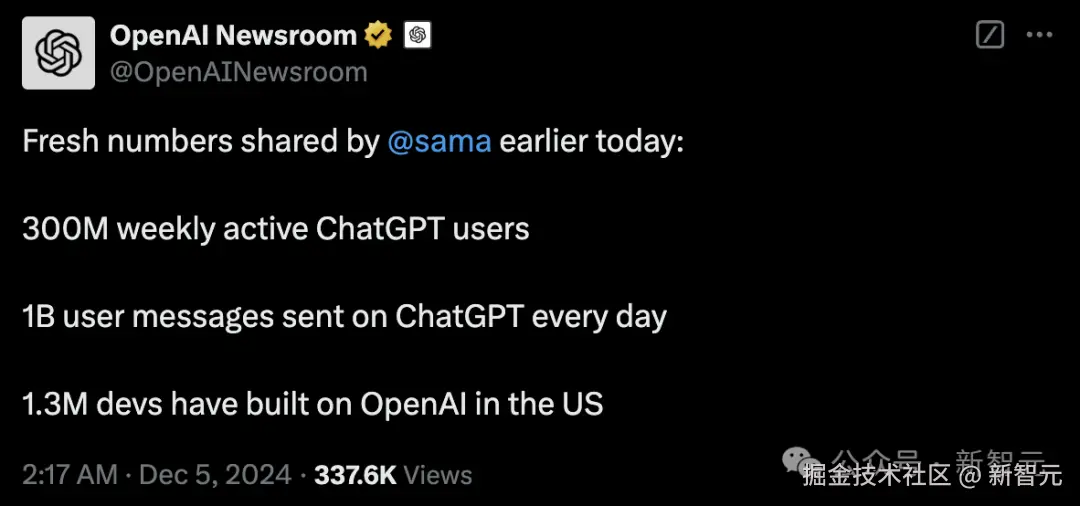
Task: Click the @OpenAINewsroom handle
Action: 238,72
